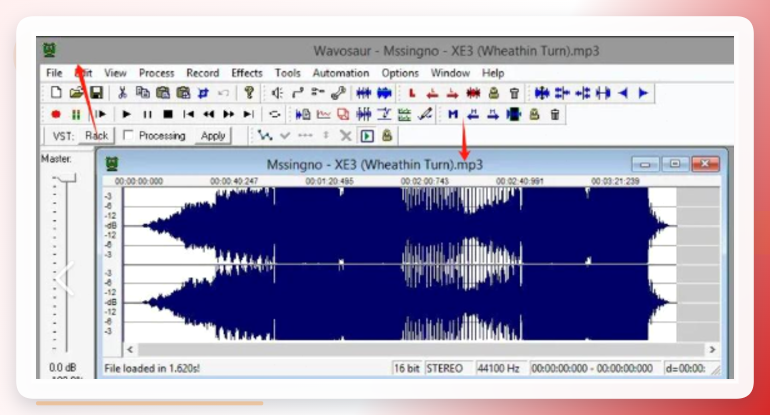This screenshot has height=415, width=770.
Task: Play audio with the black triangle button
Action: [x=126, y=114]
